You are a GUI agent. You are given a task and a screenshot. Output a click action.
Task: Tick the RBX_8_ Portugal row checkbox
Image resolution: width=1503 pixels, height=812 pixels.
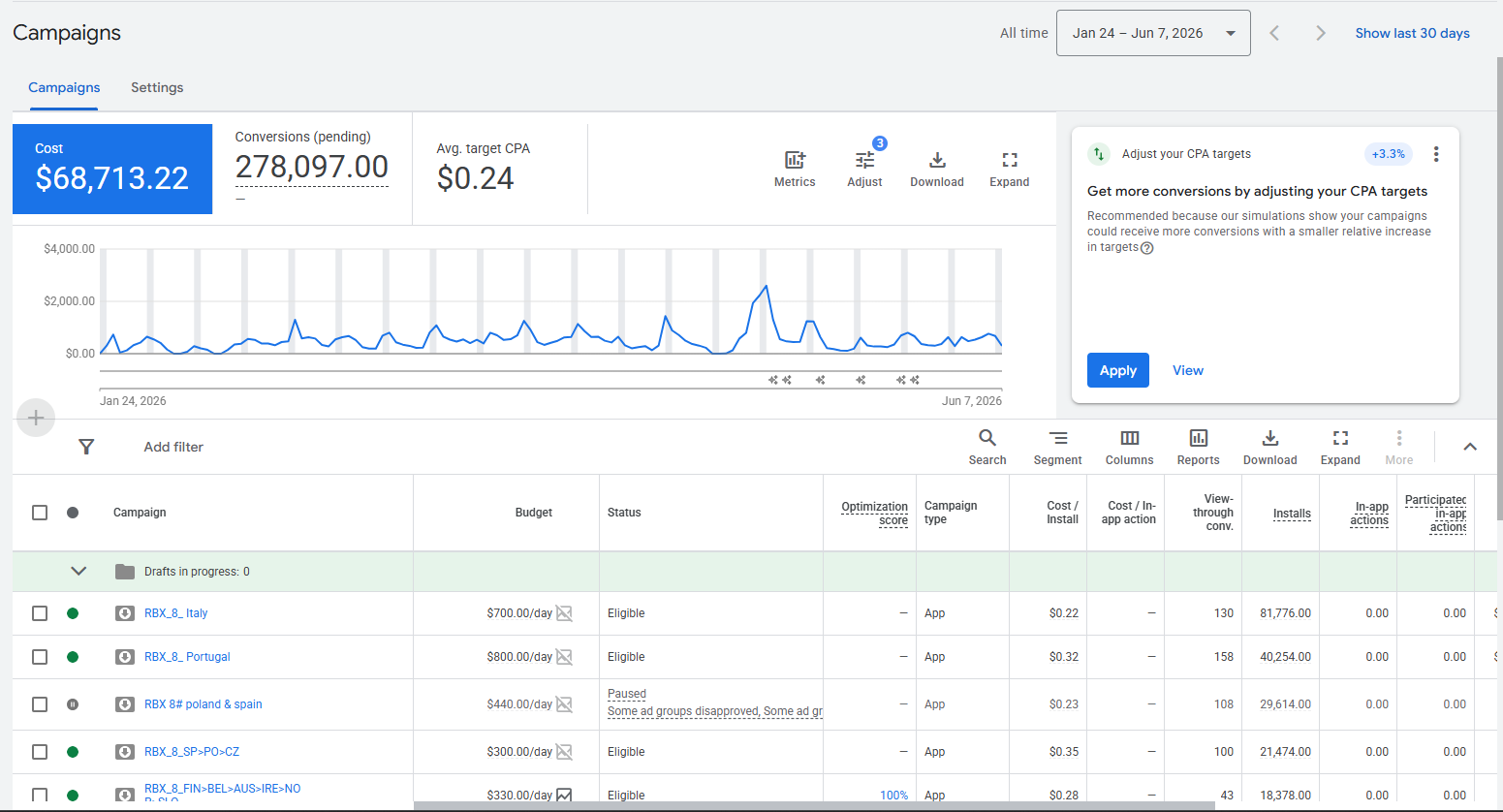coord(40,657)
